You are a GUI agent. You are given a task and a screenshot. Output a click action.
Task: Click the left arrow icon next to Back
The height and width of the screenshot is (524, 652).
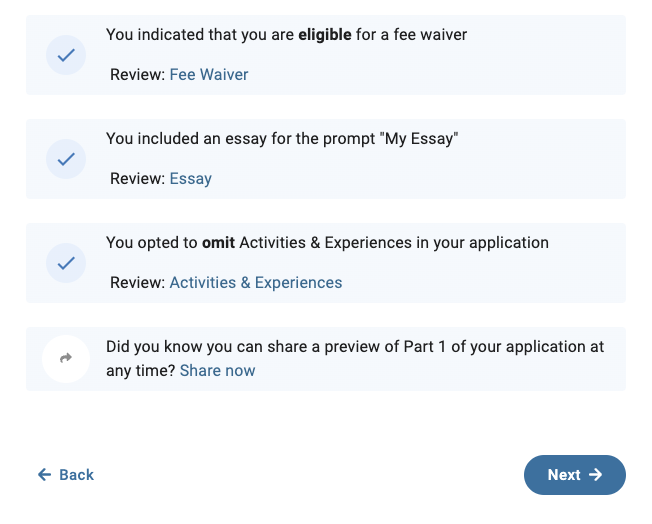click(x=44, y=475)
